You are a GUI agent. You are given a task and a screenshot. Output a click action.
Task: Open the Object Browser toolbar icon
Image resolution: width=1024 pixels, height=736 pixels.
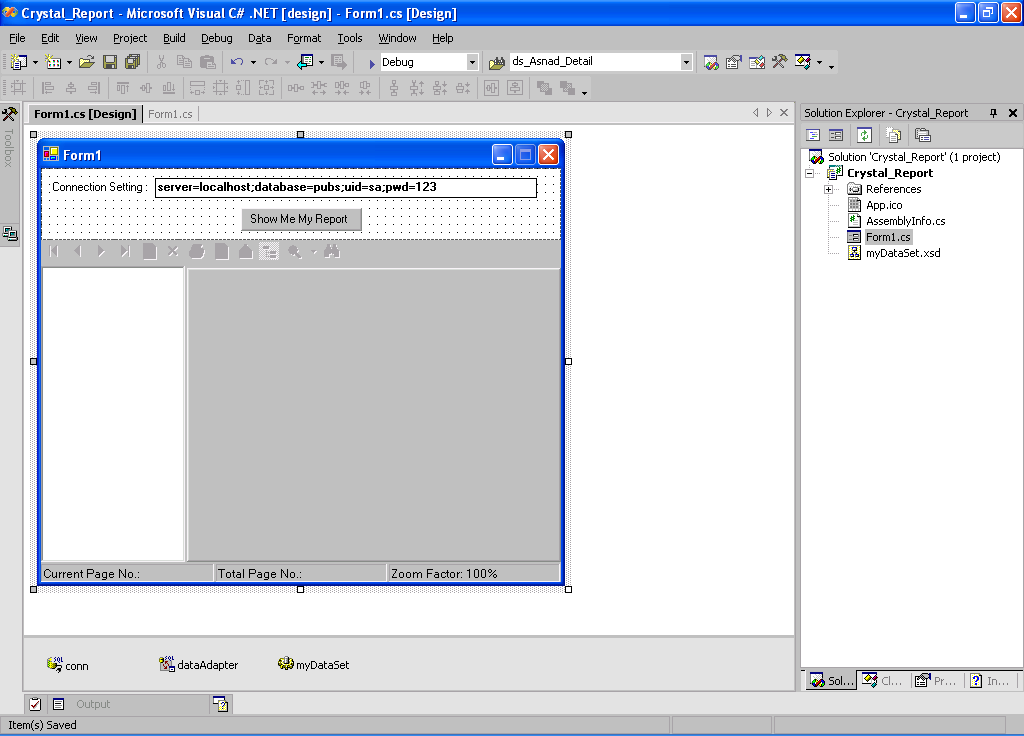pos(757,63)
